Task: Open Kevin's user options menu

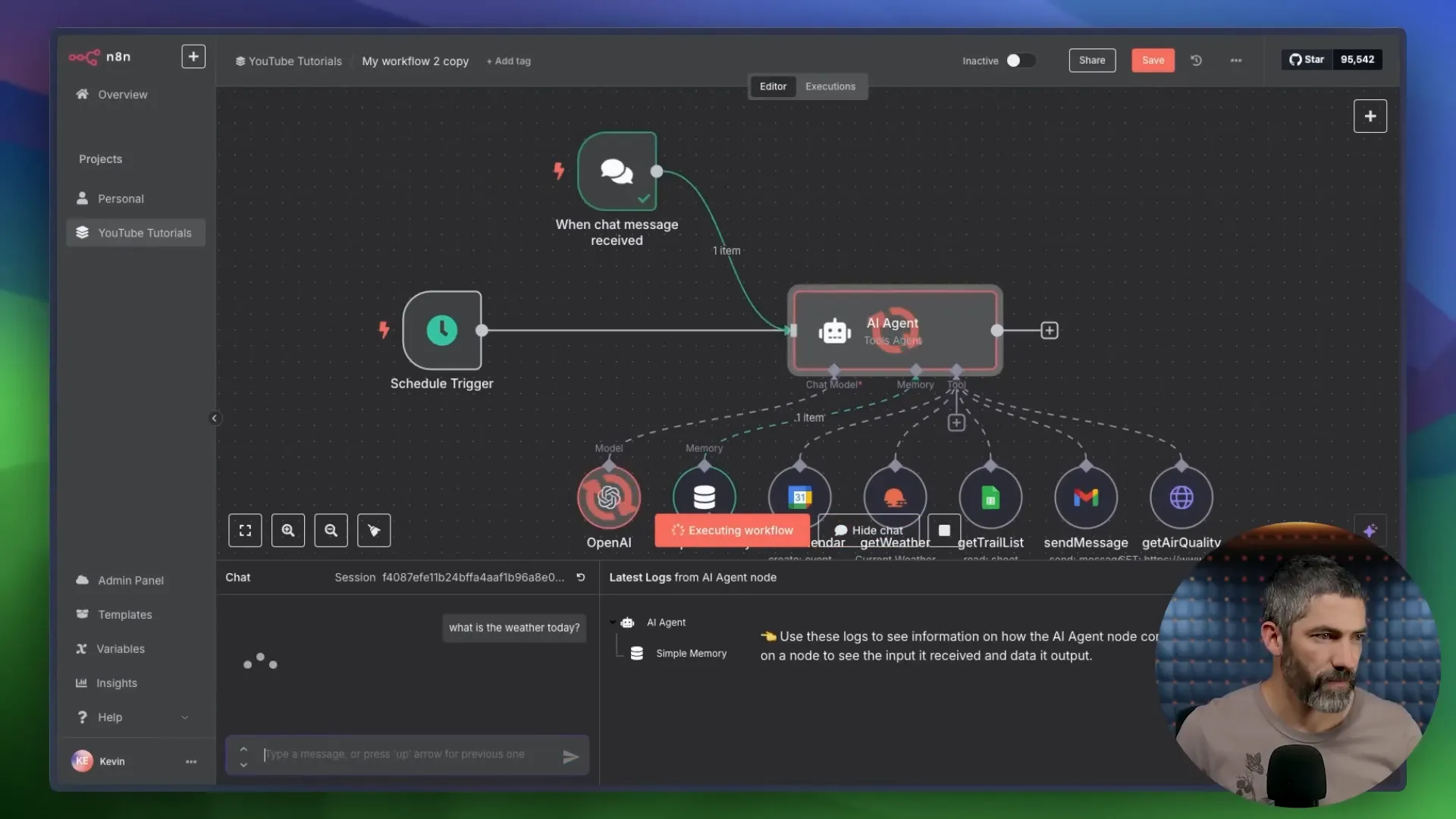Action: pyautogui.click(x=191, y=761)
